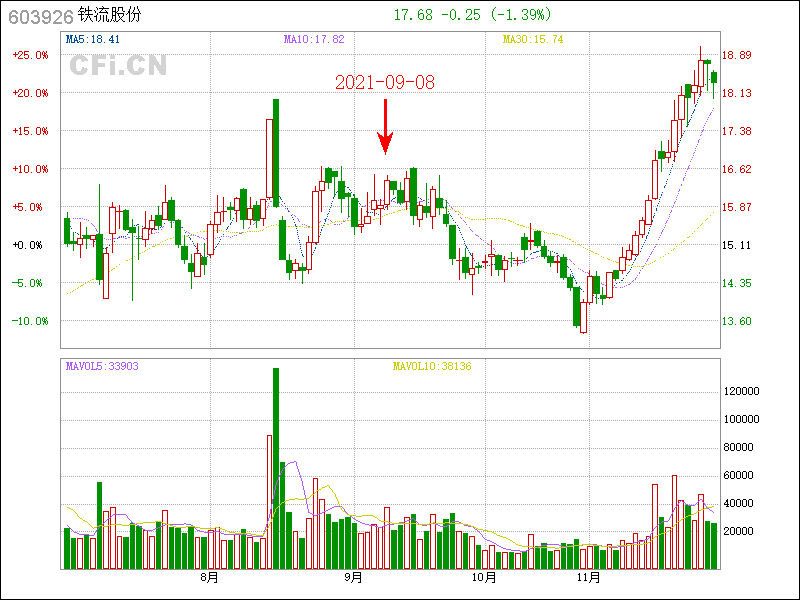Click the +25.0% percent axis label
800x600 pixels.
pyautogui.click(x=30, y=55)
